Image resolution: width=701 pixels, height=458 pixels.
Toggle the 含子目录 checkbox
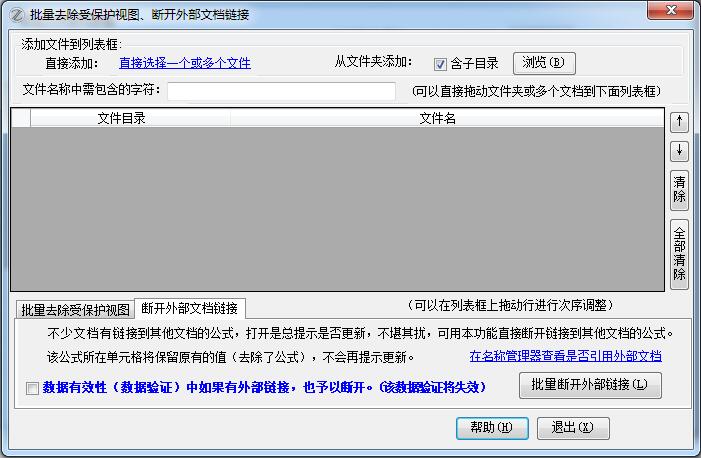click(x=440, y=64)
